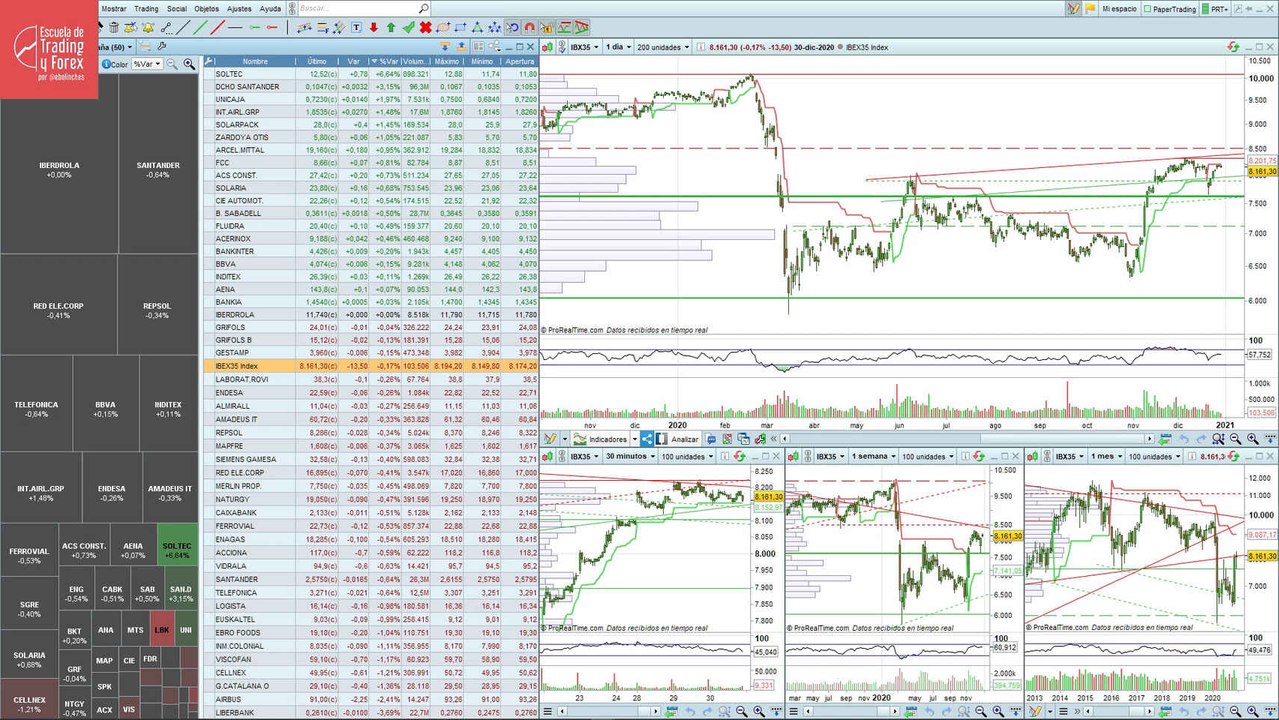The width and height of the screenshot is (1279, 720).
Task: Open the 1 semana timeframe dropdown
Action: click(x=872, y=456)
